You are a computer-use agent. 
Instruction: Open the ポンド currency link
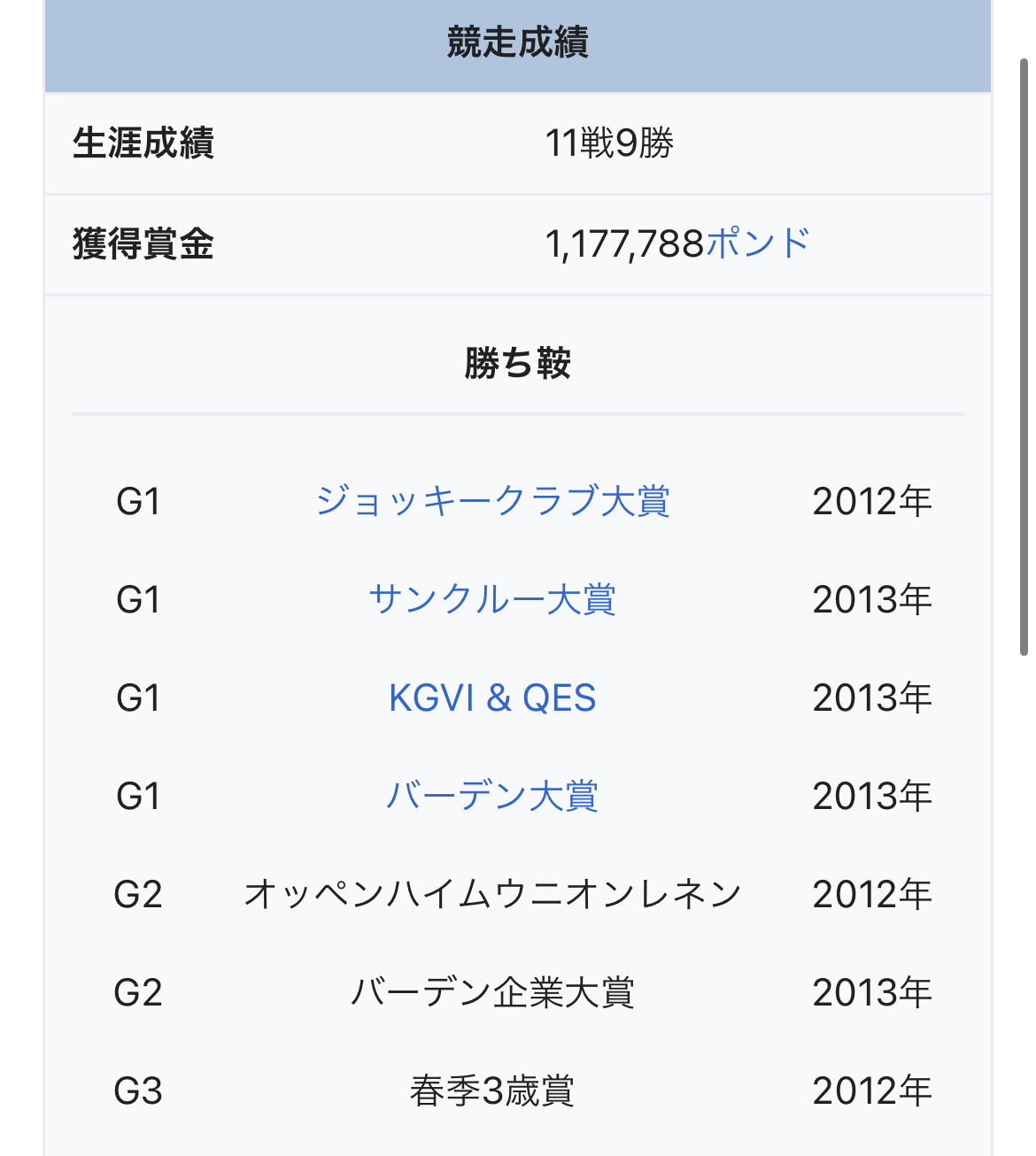[x=758, y=243]
